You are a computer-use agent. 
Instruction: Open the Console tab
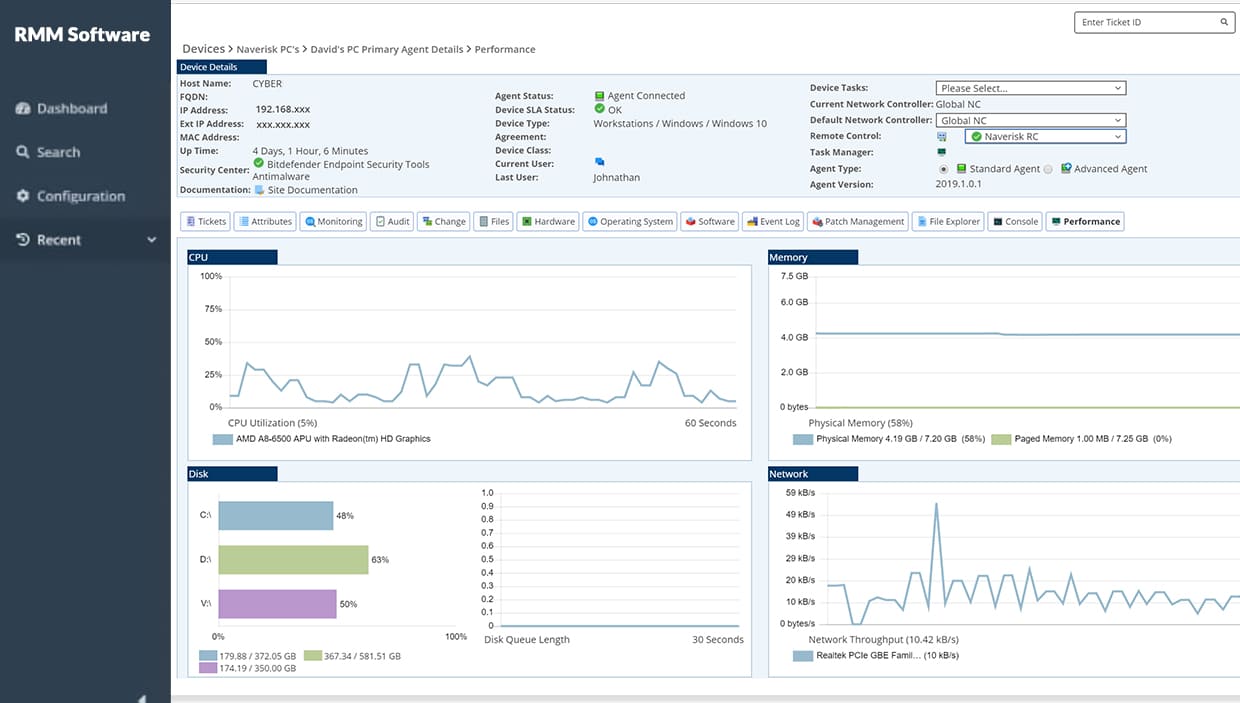tap(1015, 221)
